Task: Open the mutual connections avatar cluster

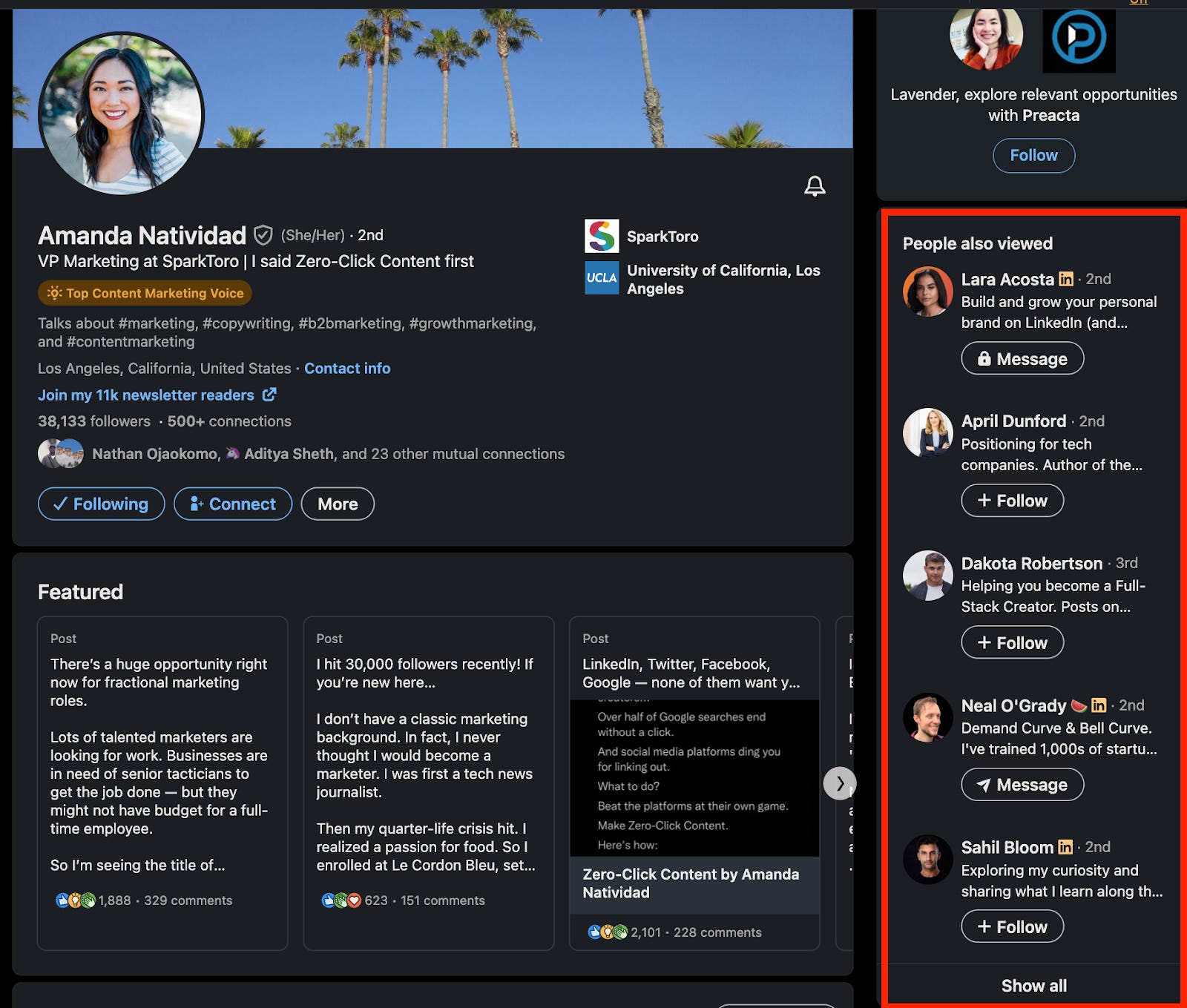Action: click(61, 453)
